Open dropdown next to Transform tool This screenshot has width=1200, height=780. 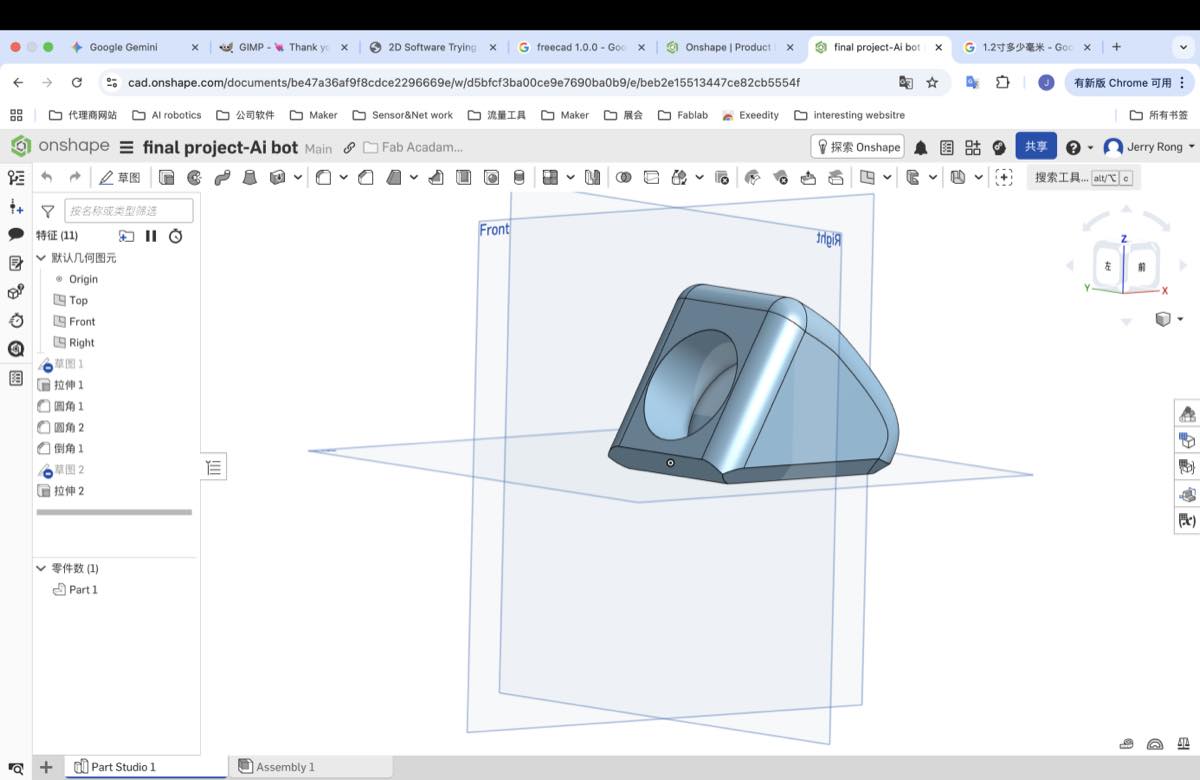coord(699,178)
